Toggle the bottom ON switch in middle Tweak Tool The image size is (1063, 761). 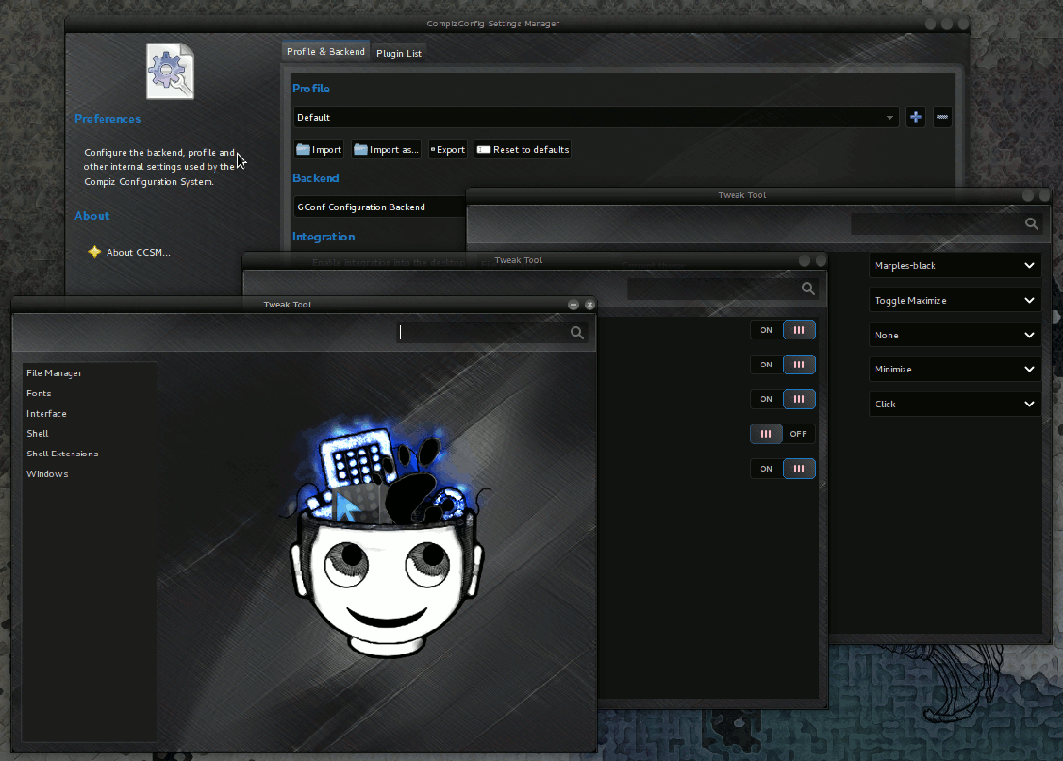coord(783,468)
